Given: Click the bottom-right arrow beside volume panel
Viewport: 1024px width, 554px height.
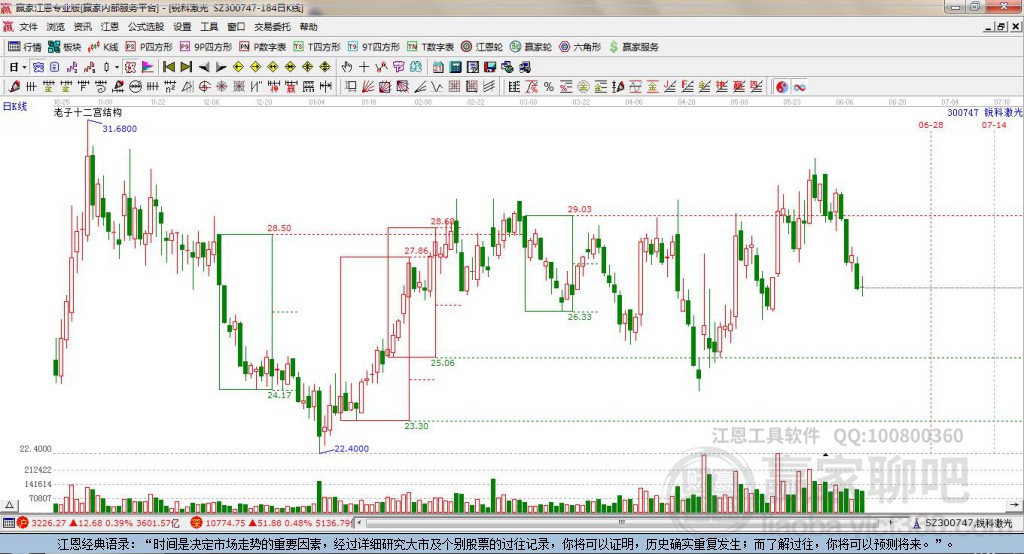Looking at the screenshot, I should (1014, 505).
